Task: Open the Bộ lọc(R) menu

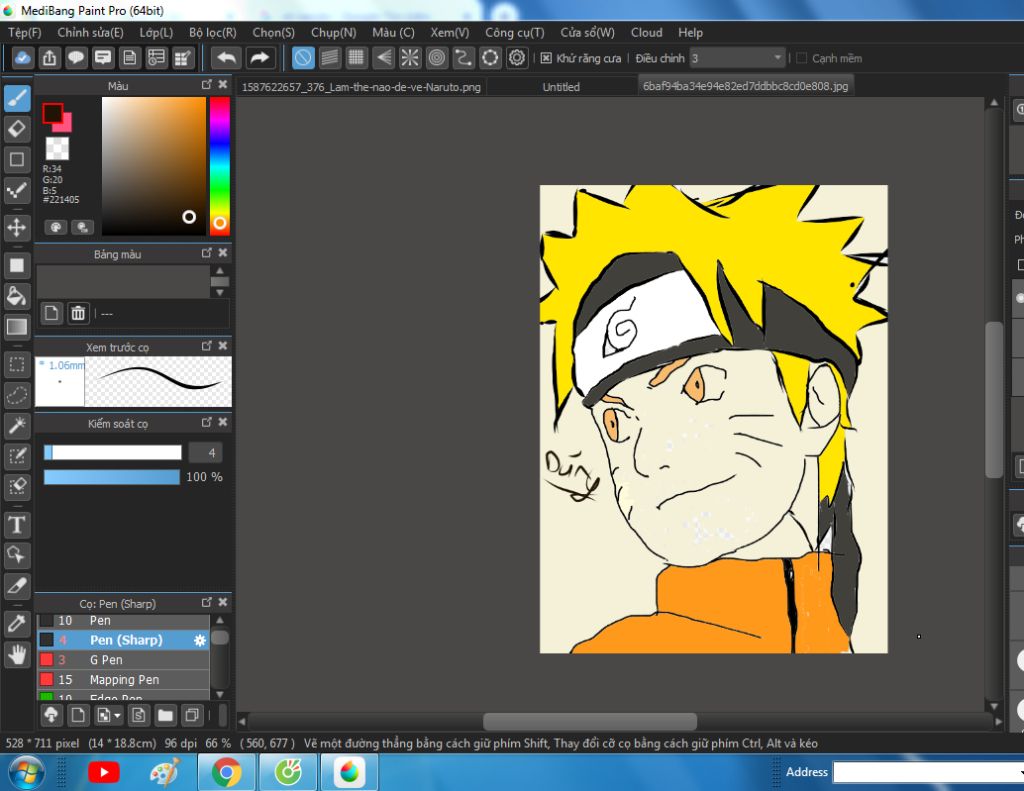Action: coord(213,33)
